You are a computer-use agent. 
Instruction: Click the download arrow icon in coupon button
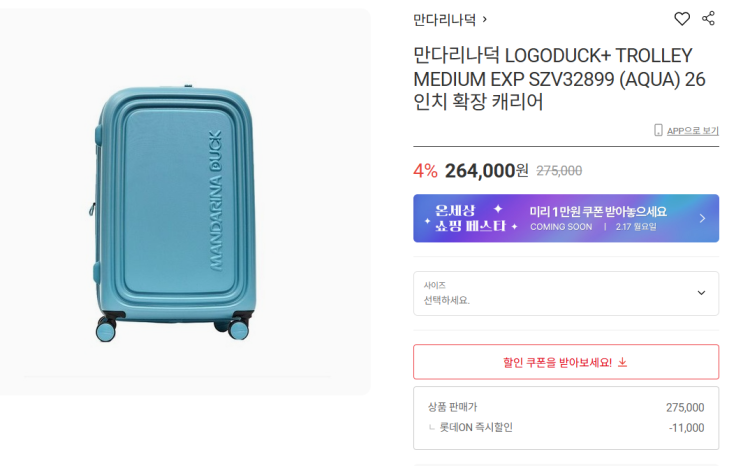[x=623, y=362]
